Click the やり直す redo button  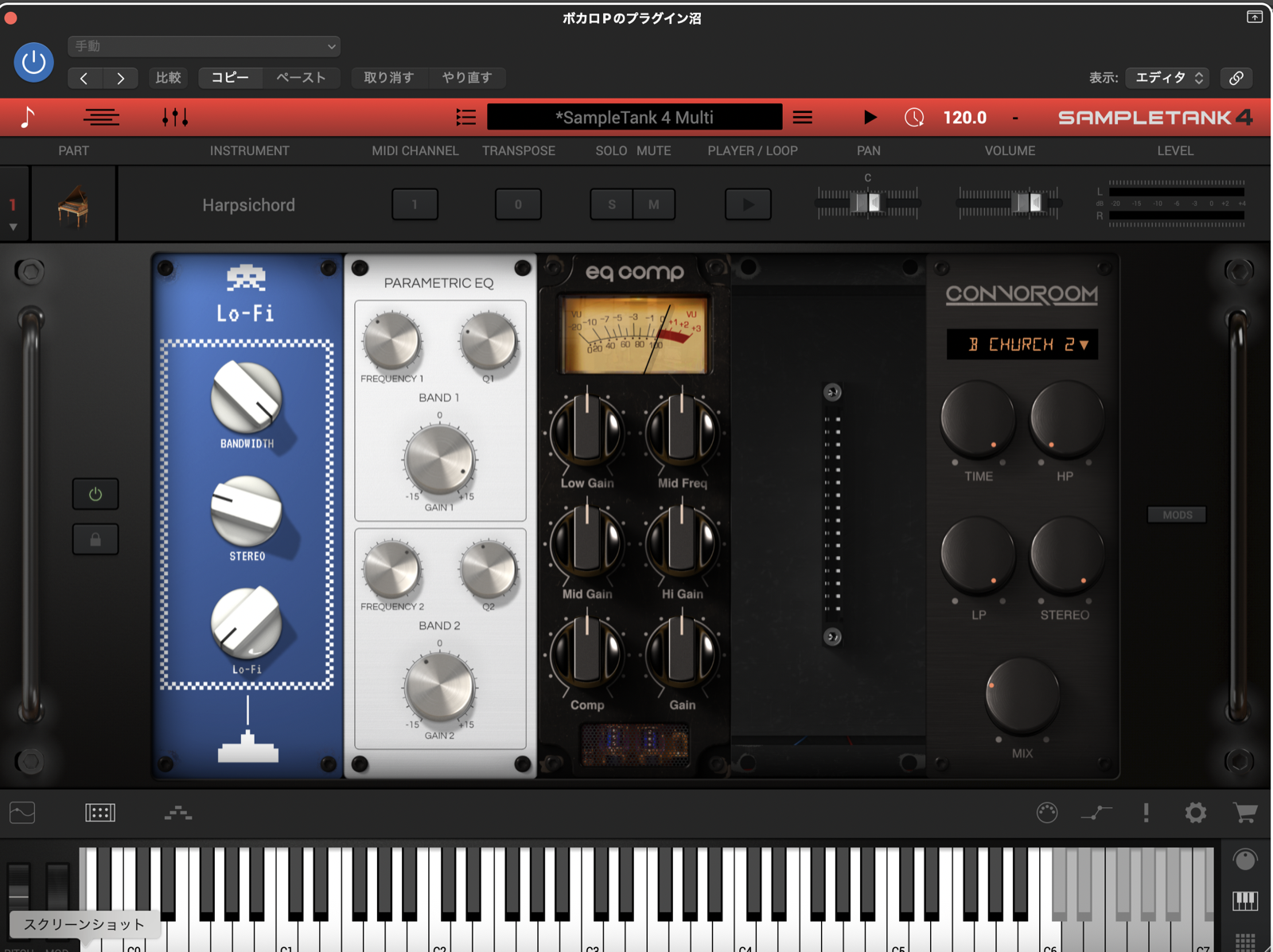(467, 78)
